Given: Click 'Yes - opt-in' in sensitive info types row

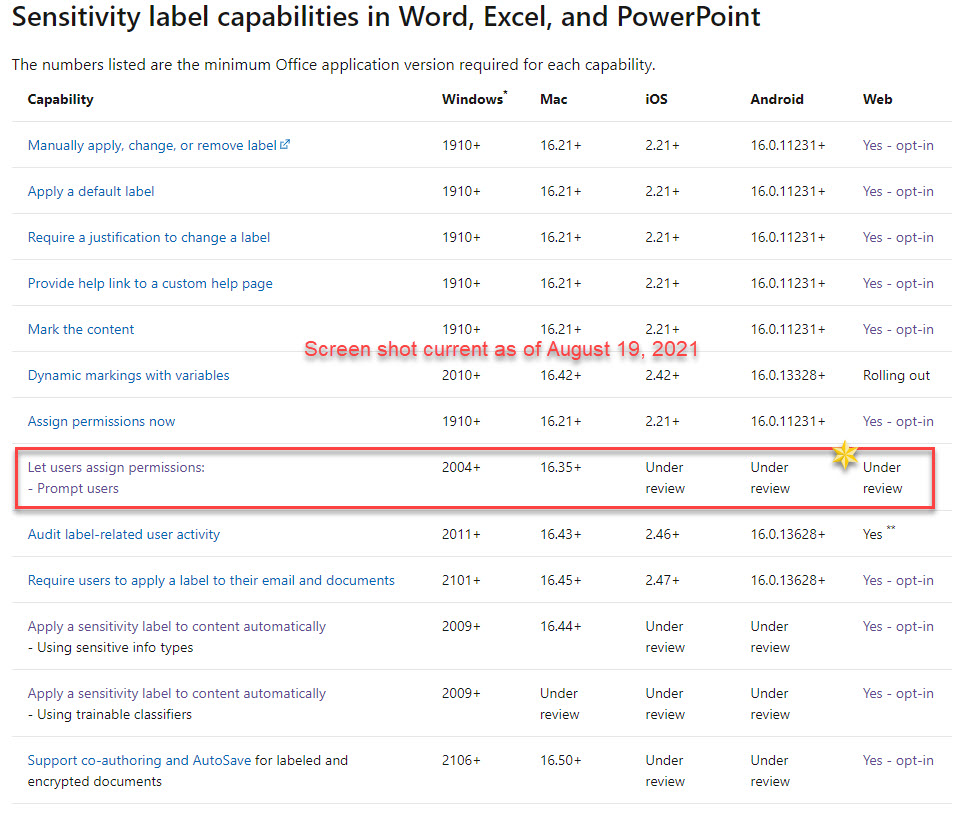Looking at the screenshot, I should (898, 627).
